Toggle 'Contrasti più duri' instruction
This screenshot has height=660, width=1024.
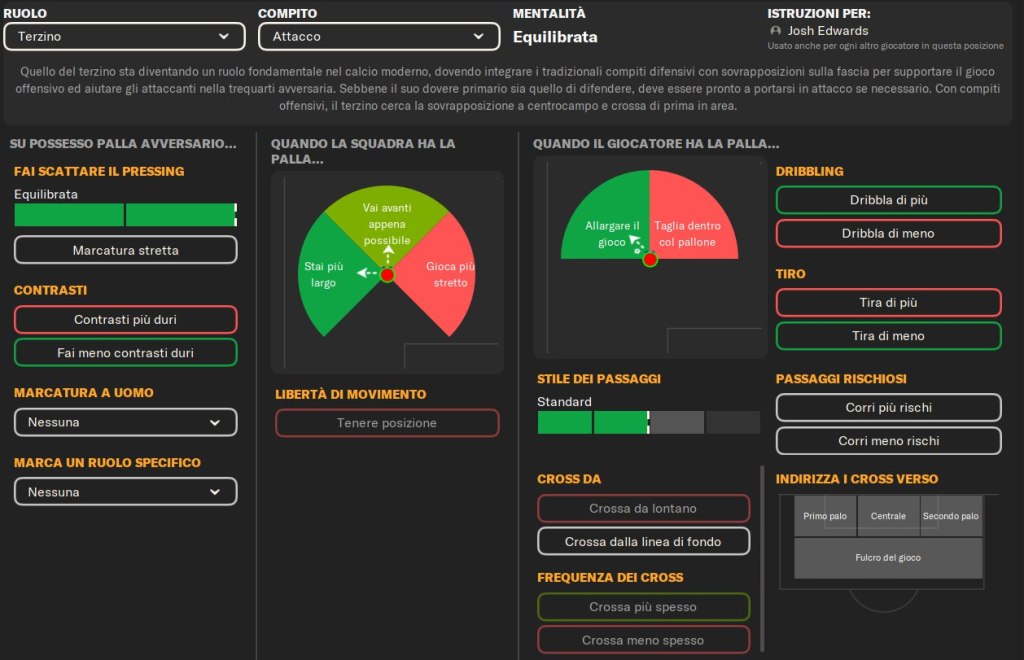point(125,320)
